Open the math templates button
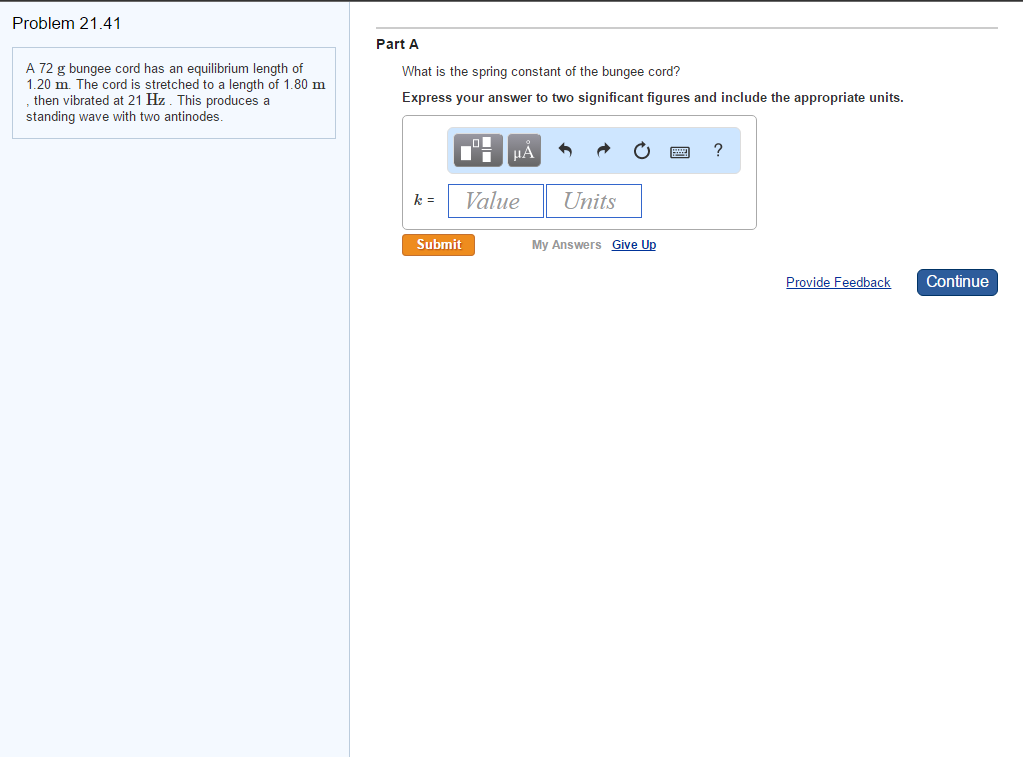 point(478,151)
